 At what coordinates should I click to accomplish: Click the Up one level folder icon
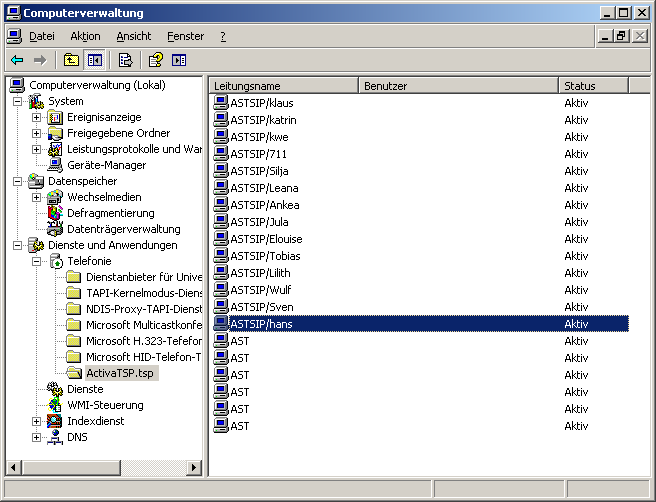[x=71, y=60]
